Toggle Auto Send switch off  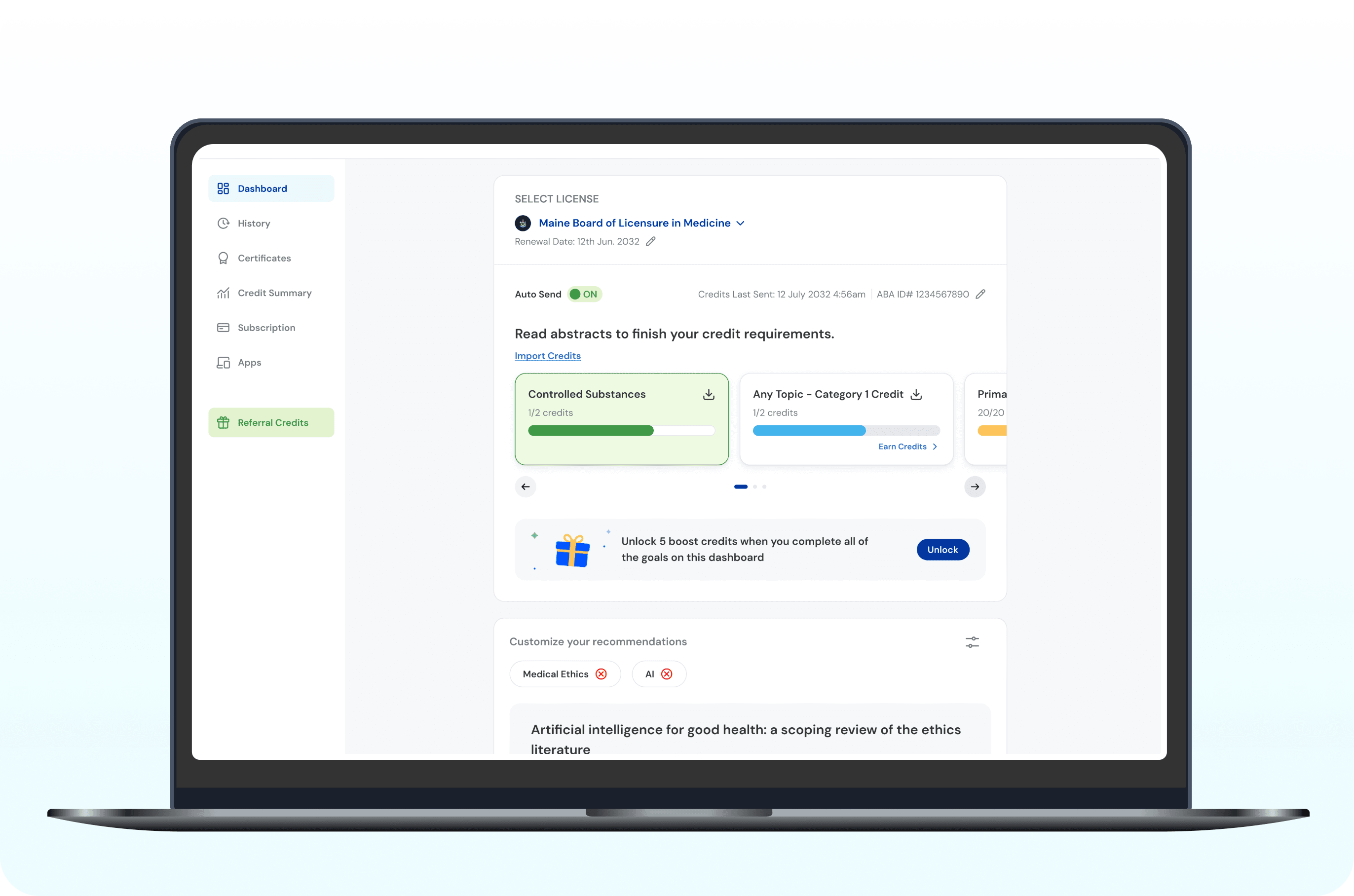585,294
